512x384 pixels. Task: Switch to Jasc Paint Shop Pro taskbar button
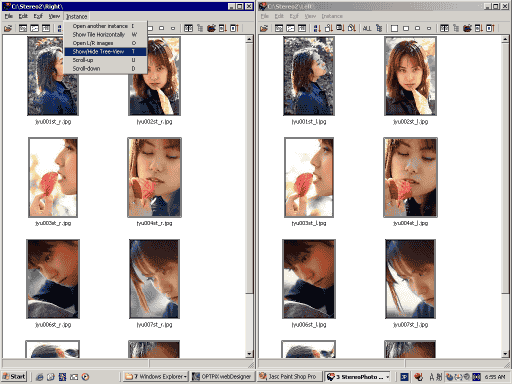[289, 377]
